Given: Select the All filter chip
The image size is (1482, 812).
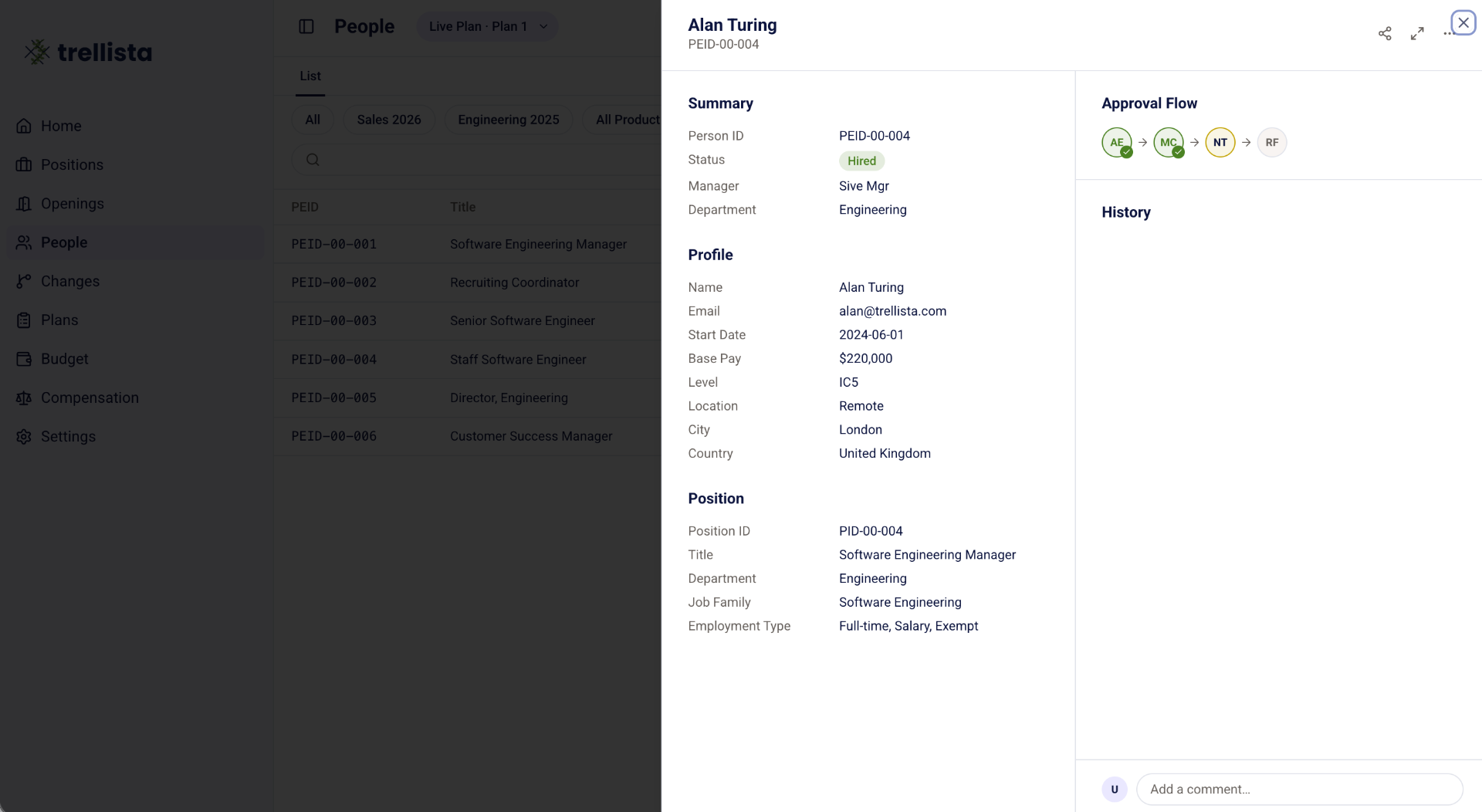Looking at the screenshot, I should coord(313,120).
